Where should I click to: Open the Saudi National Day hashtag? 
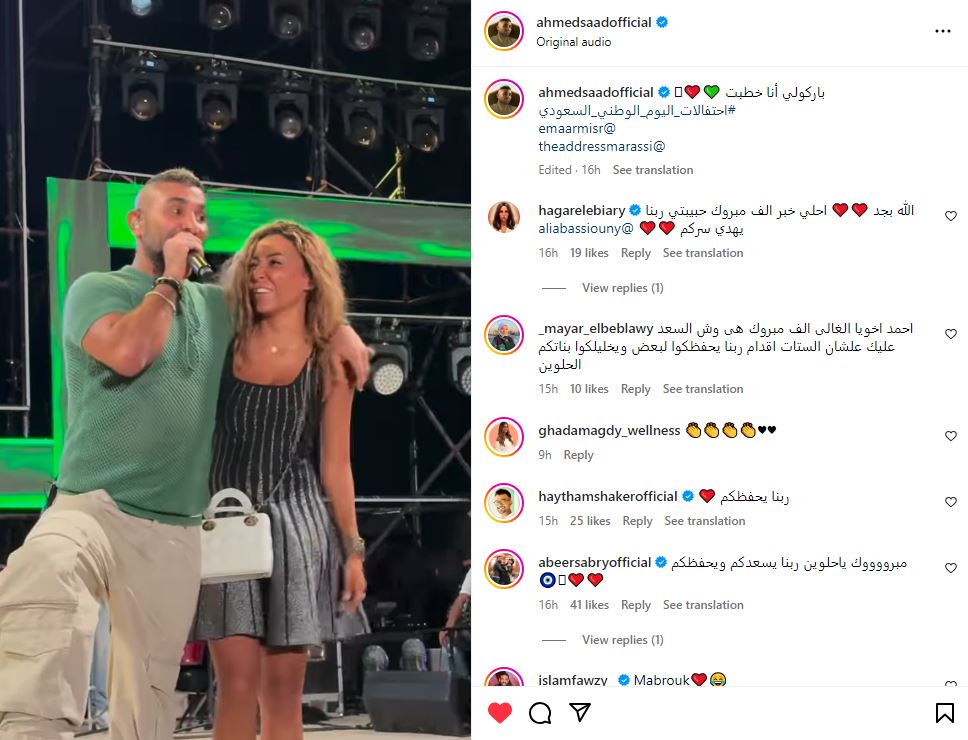(x=636, y=110)
